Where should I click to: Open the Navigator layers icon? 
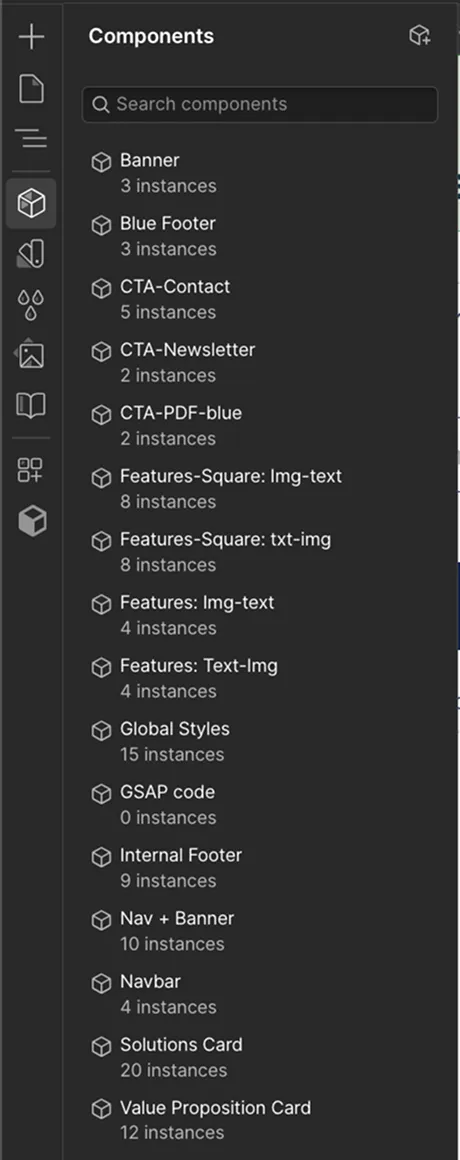pyautogui.click(x=31, y=138)
